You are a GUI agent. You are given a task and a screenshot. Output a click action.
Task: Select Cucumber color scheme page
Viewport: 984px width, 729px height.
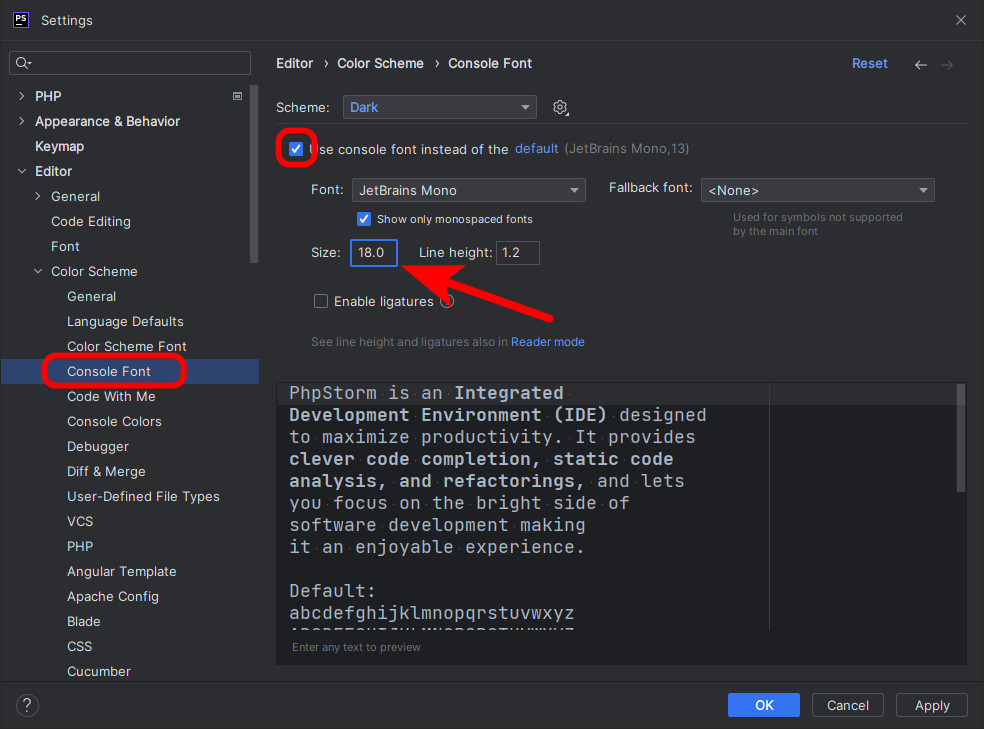pyautogui.click(x=99, y=671)
